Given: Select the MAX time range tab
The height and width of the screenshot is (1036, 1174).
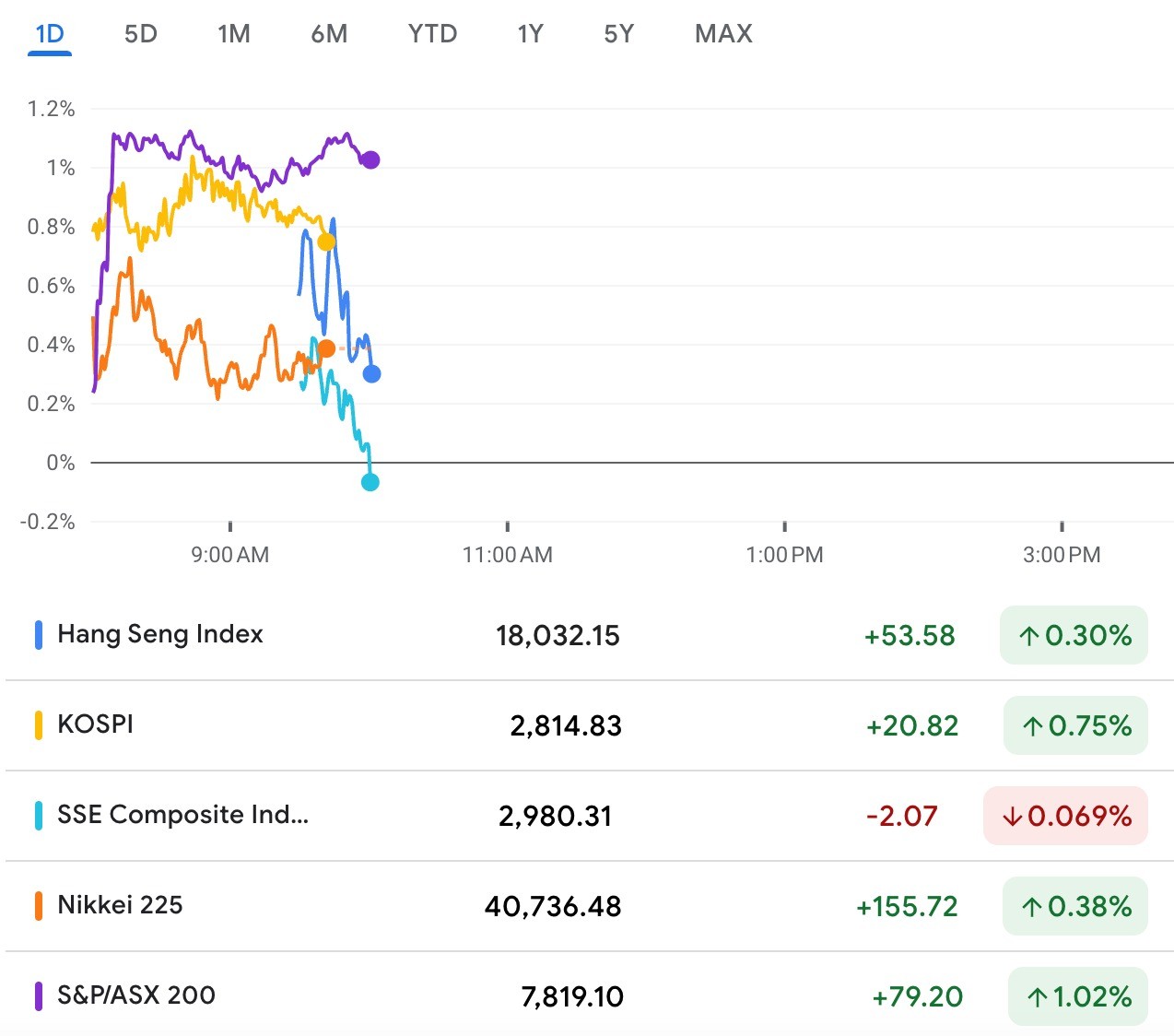Looking at the screenshot, I should (723, 34).
